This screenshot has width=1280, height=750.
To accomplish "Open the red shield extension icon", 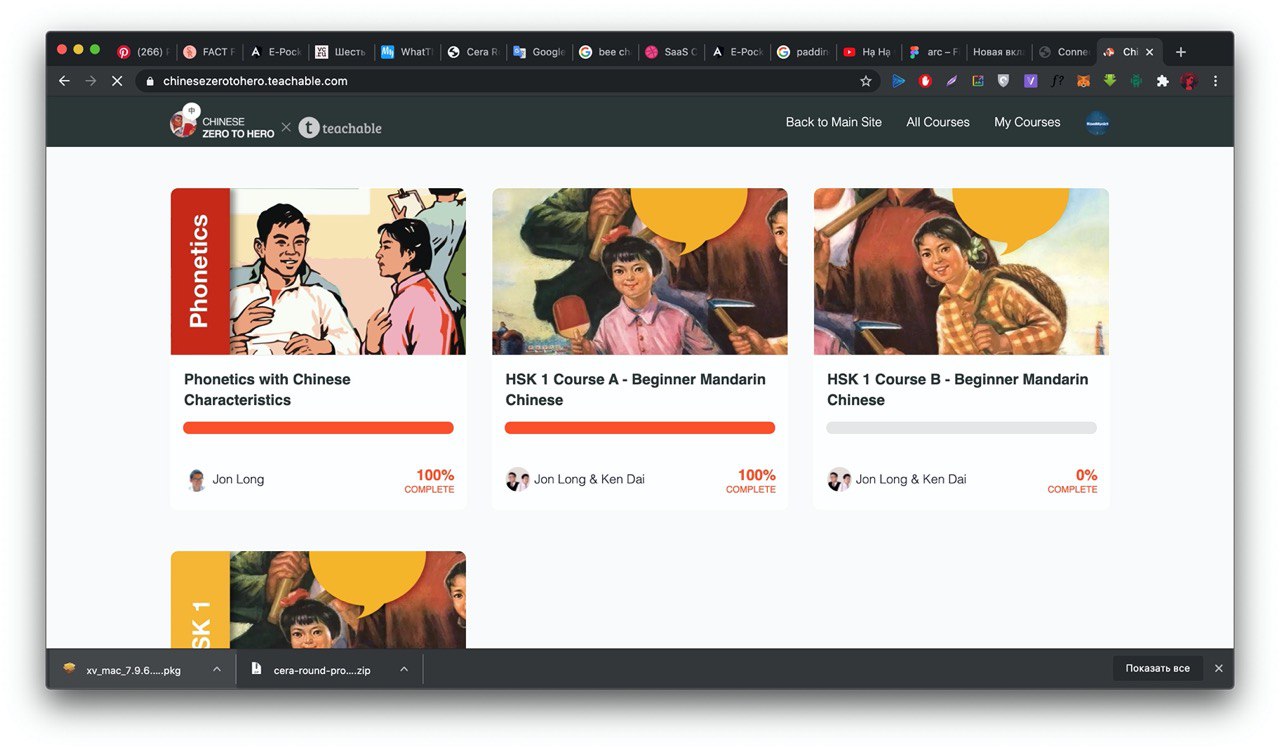I will tap(925, 81).
